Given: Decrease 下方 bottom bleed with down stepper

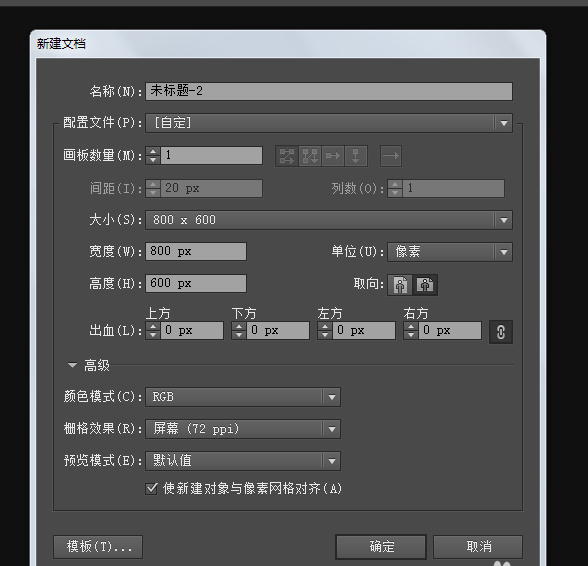Looking at the screenshot, I should click(239, 335).
